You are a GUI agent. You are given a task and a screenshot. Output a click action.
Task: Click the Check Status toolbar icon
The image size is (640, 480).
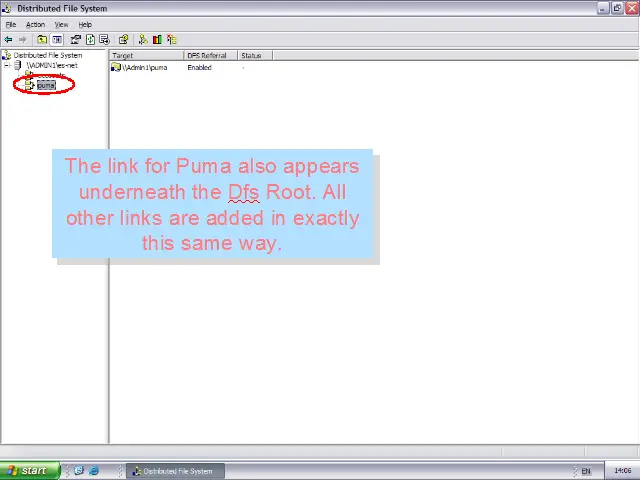click(157, 40)
